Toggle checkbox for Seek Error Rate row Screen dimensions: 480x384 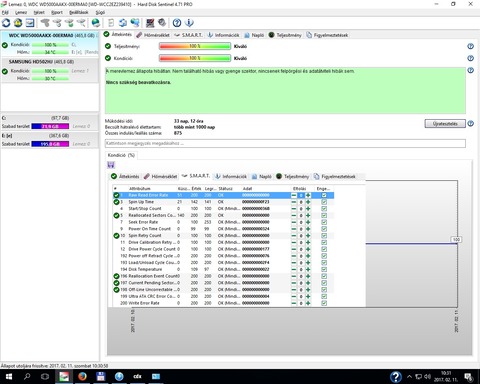click(324, 222)
